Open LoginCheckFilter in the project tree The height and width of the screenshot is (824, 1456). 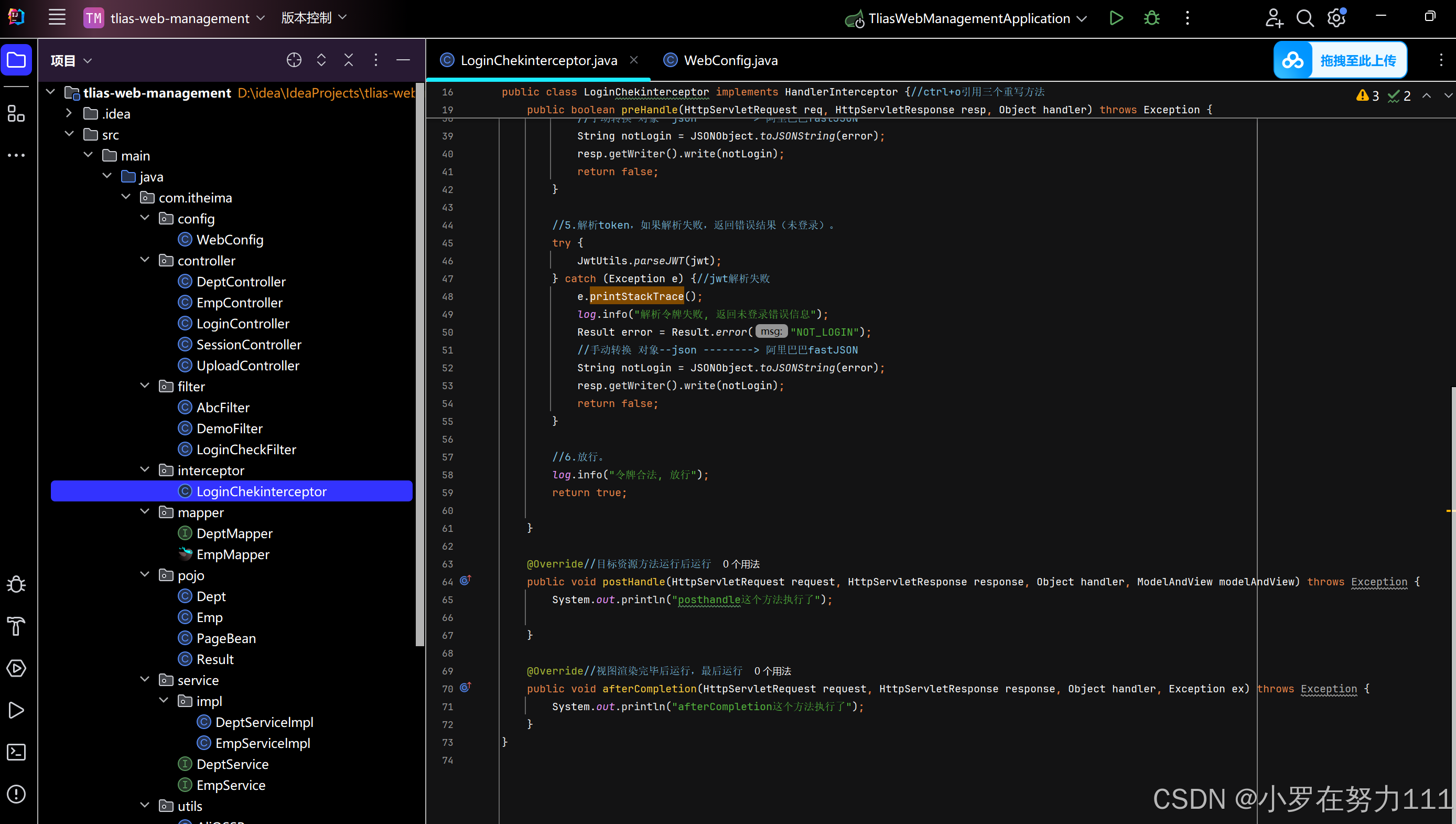pyautogui.click(x=246, y=450)
